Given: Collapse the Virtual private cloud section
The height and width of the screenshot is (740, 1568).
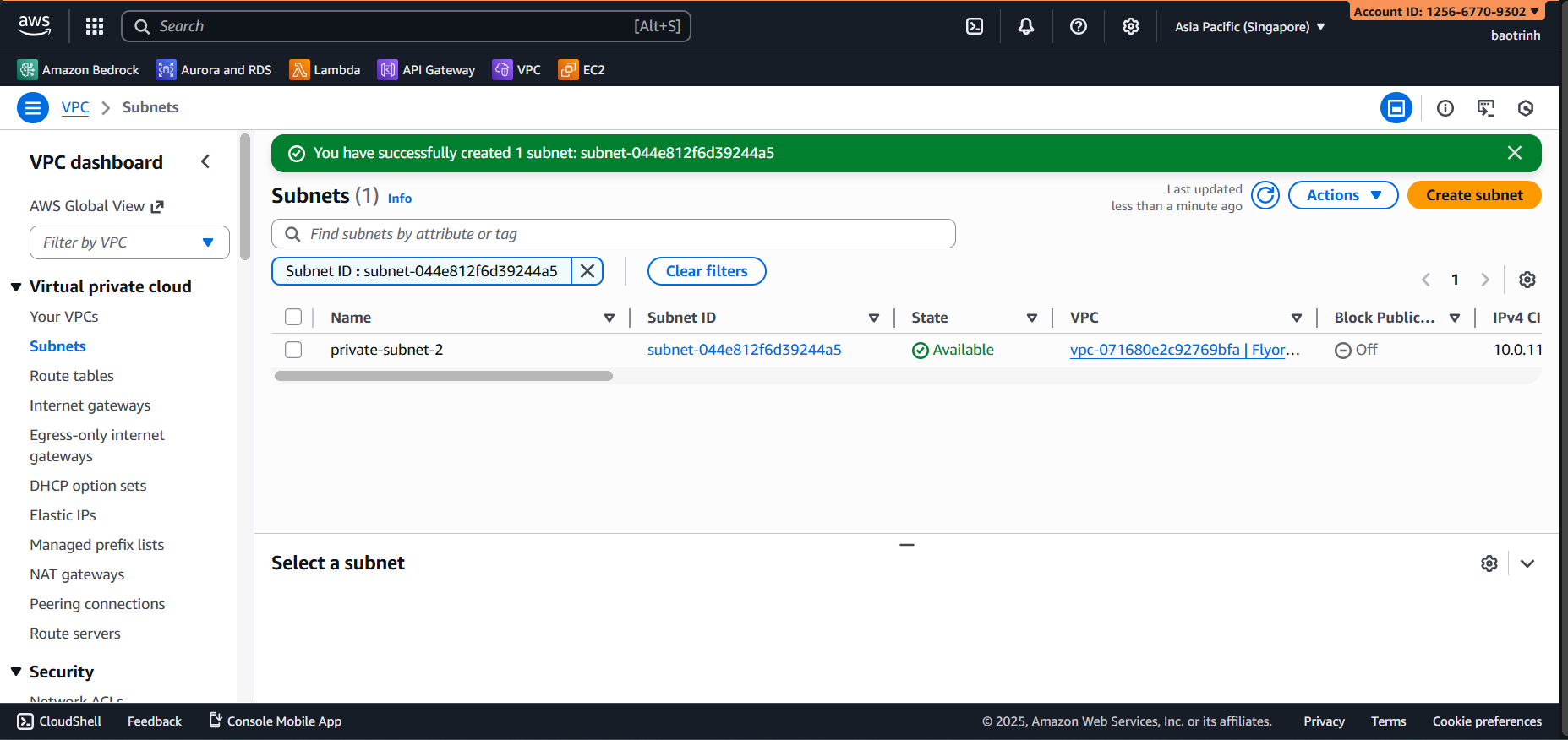Looking at the screenshot, I should tap(16, 287).
